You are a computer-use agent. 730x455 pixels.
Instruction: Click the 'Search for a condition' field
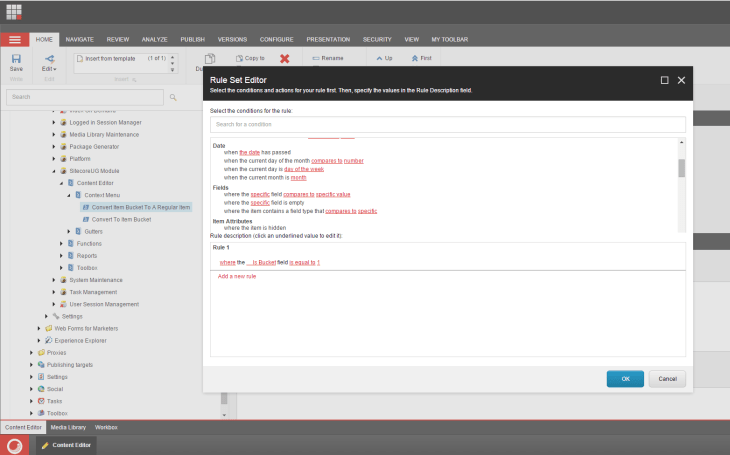point(447,124)
